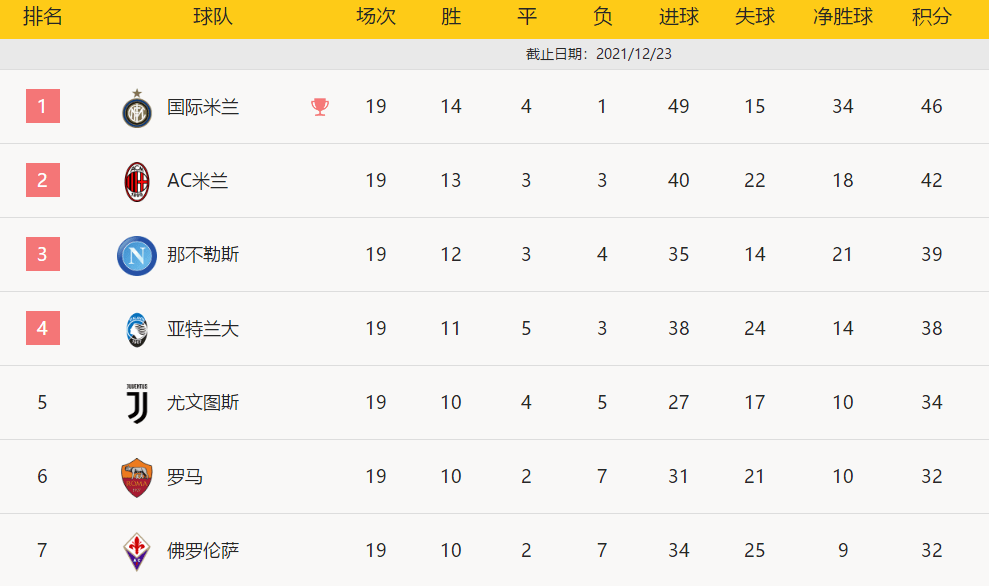
Task: Click the AC Milan club crest
Action: (x=137, y=181)
